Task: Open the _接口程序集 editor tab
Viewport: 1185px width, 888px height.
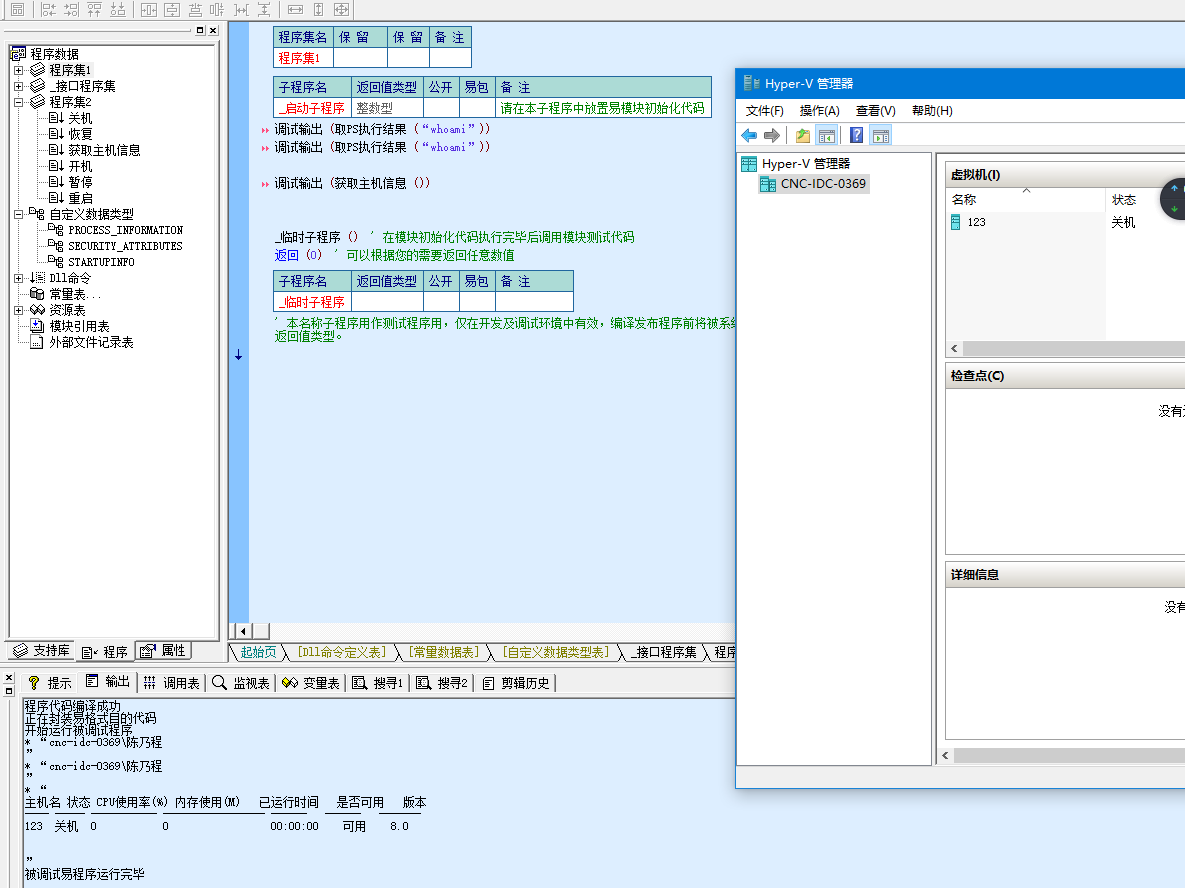Action: [664, 652]
